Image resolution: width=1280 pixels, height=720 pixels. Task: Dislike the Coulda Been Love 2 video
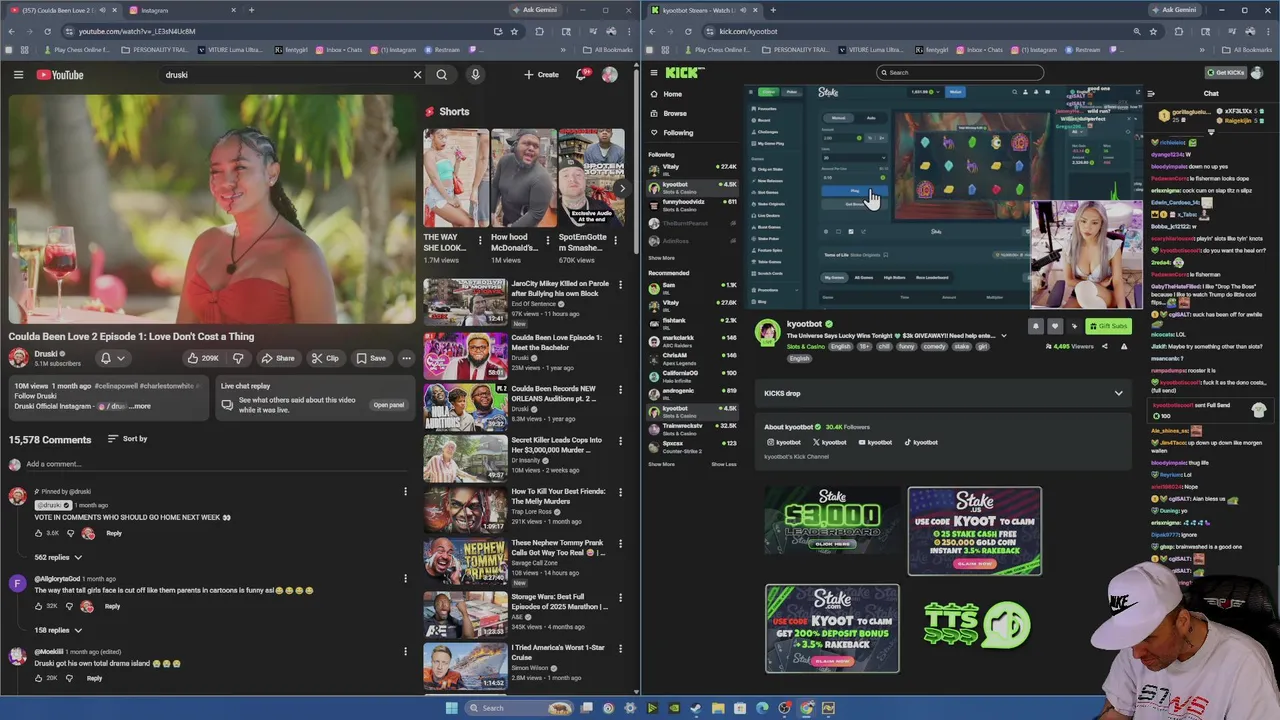pyautogui.click(x=238, y=358)
